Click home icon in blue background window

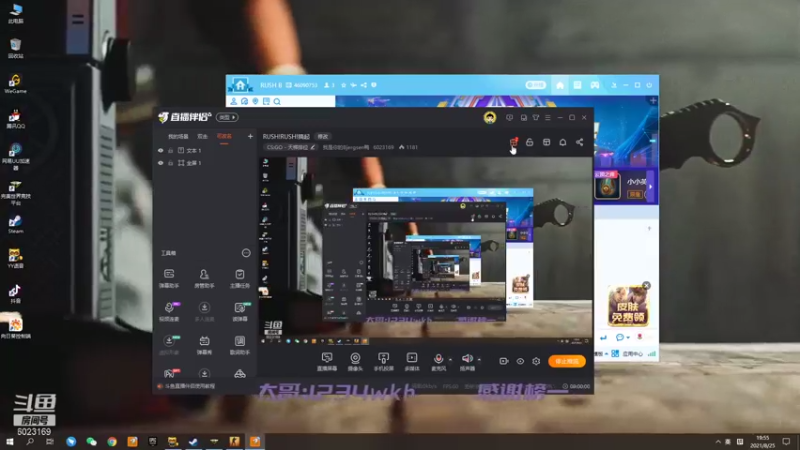point(560,85)
